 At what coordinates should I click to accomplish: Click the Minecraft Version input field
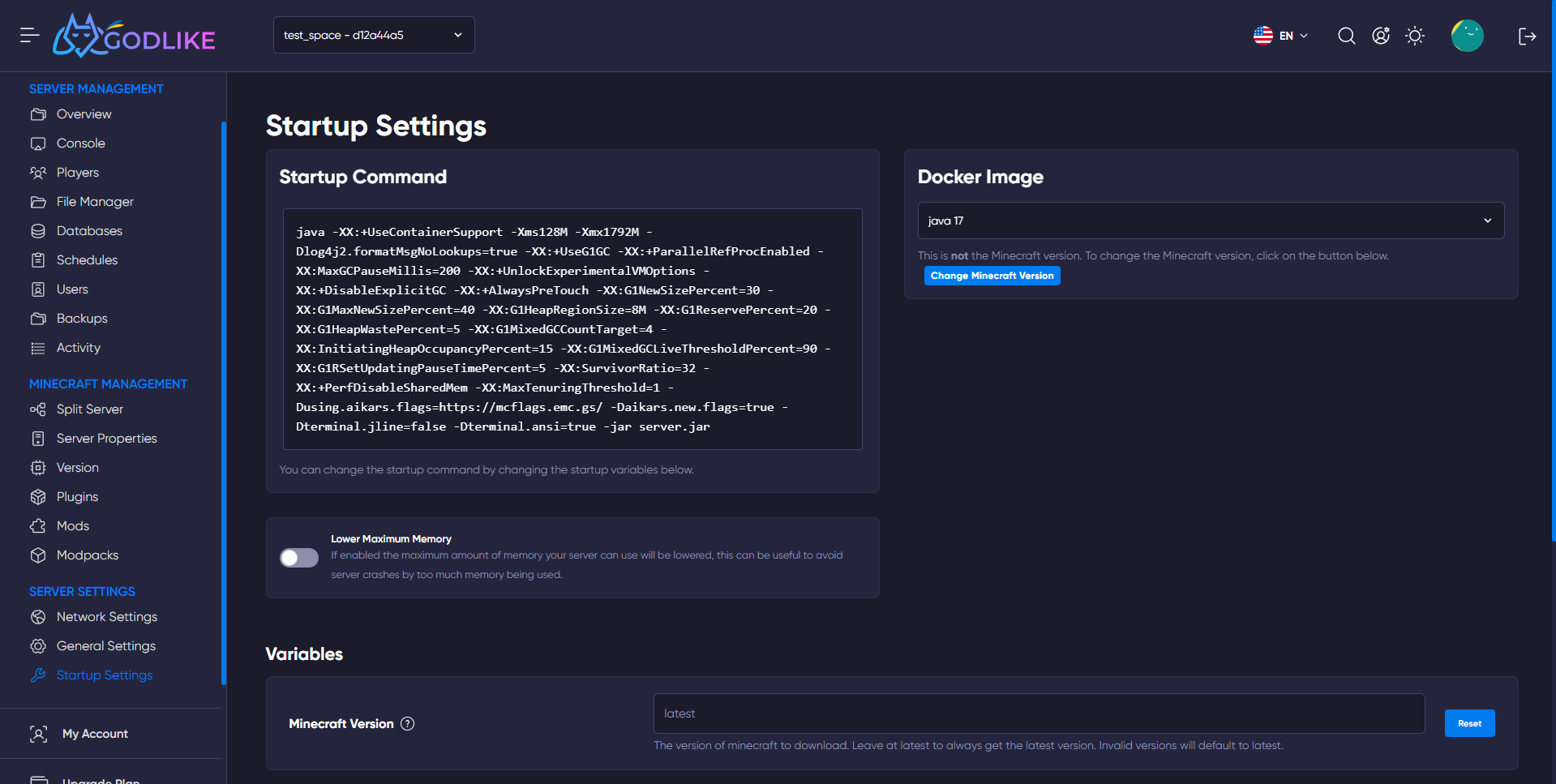[x=1039, y=713]
